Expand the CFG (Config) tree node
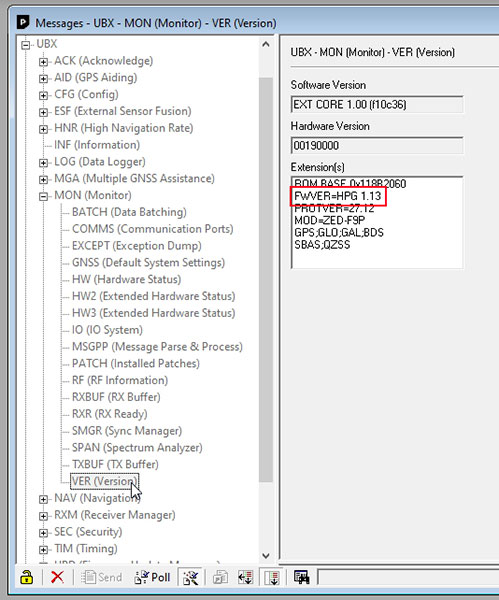499x600 pixels. [43, 95]
